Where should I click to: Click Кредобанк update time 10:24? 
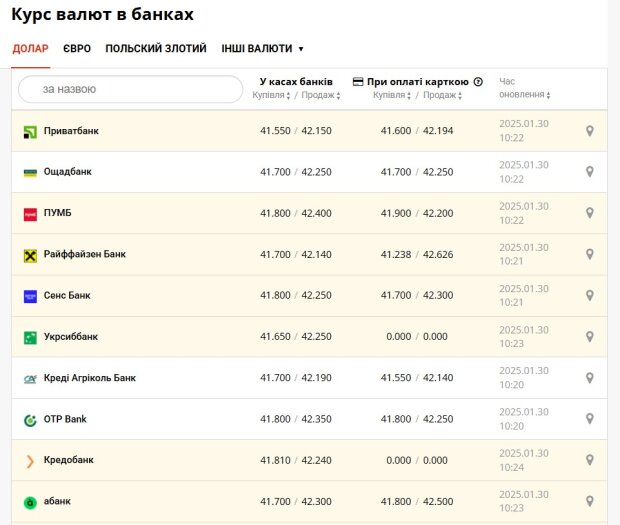[512, 468]
